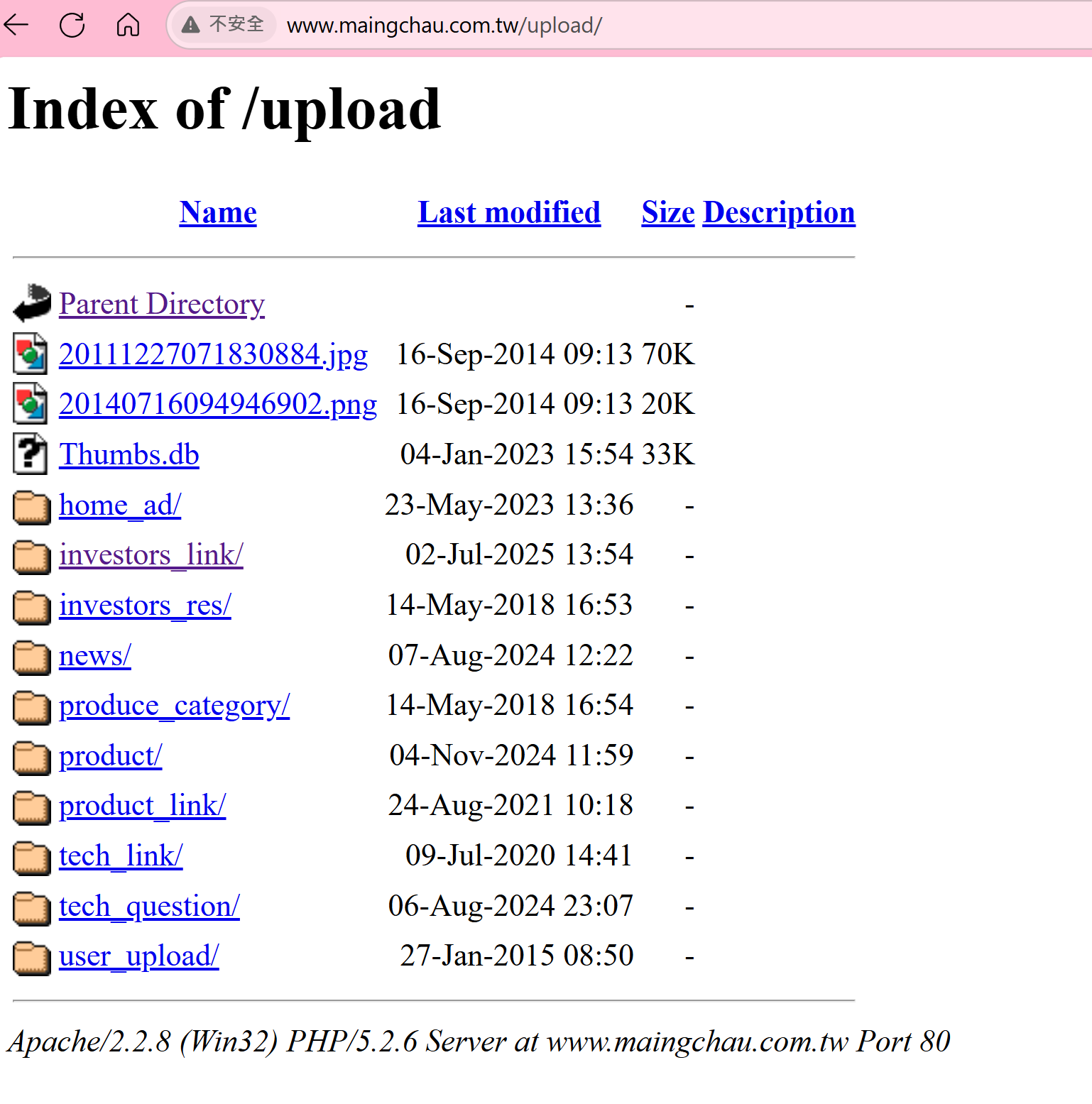Select the 06-Aug-2024 23:07 date text

tap(510, 906)
